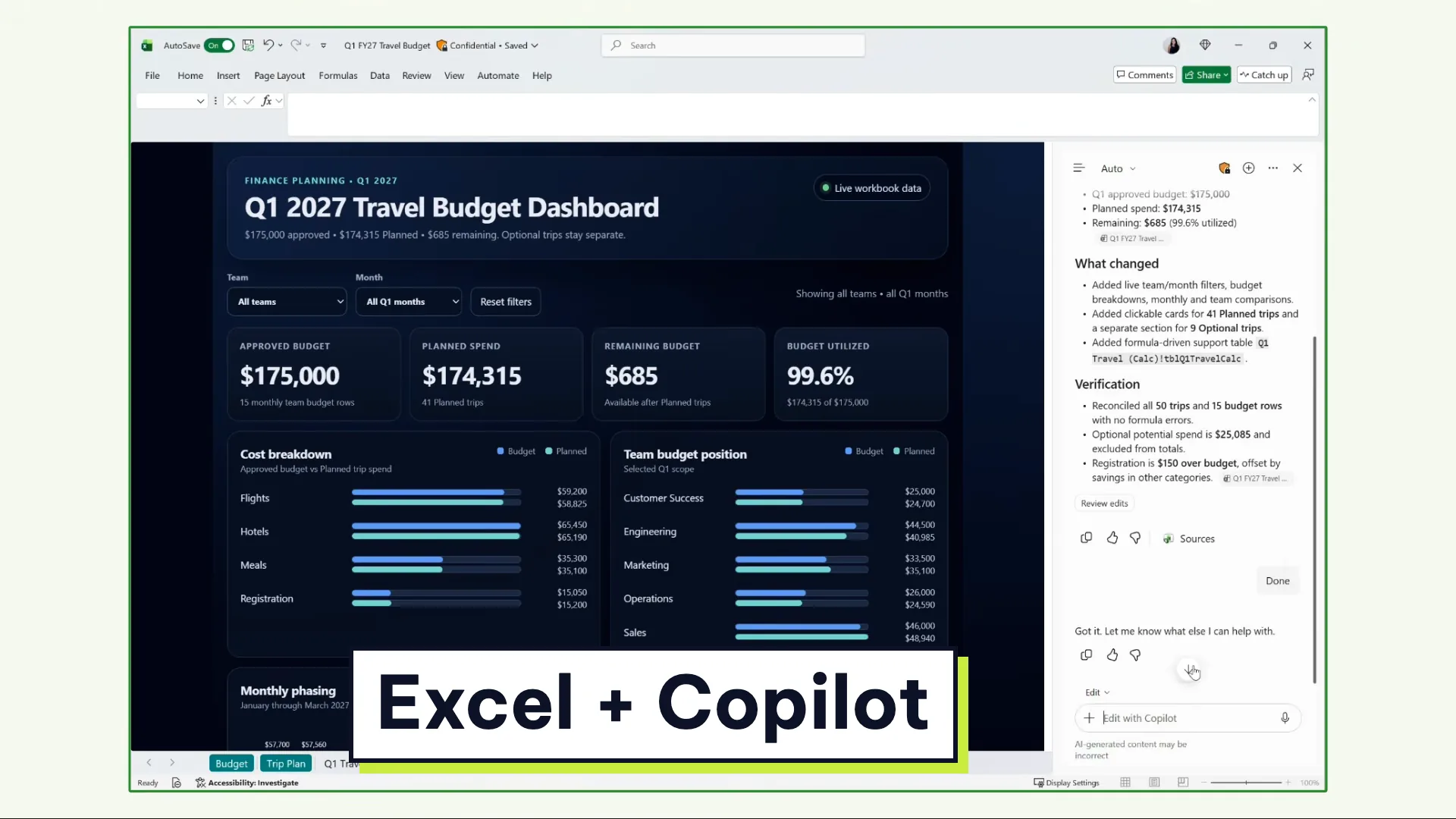Click the Review edits button

(1104, 504)
